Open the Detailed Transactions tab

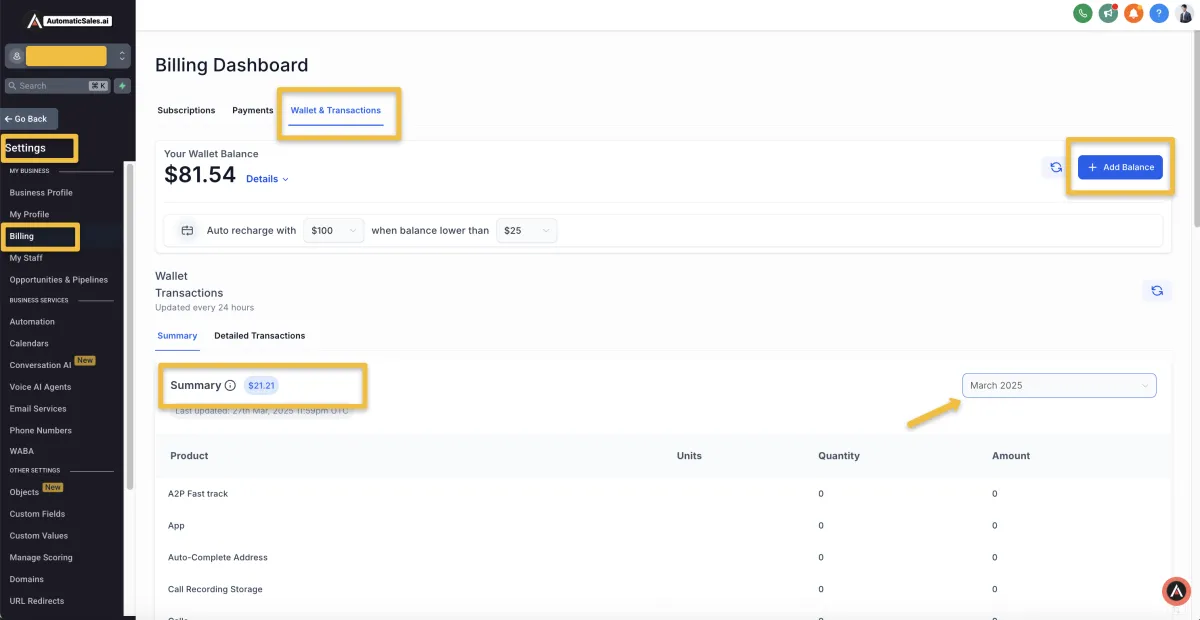(260, 336)
